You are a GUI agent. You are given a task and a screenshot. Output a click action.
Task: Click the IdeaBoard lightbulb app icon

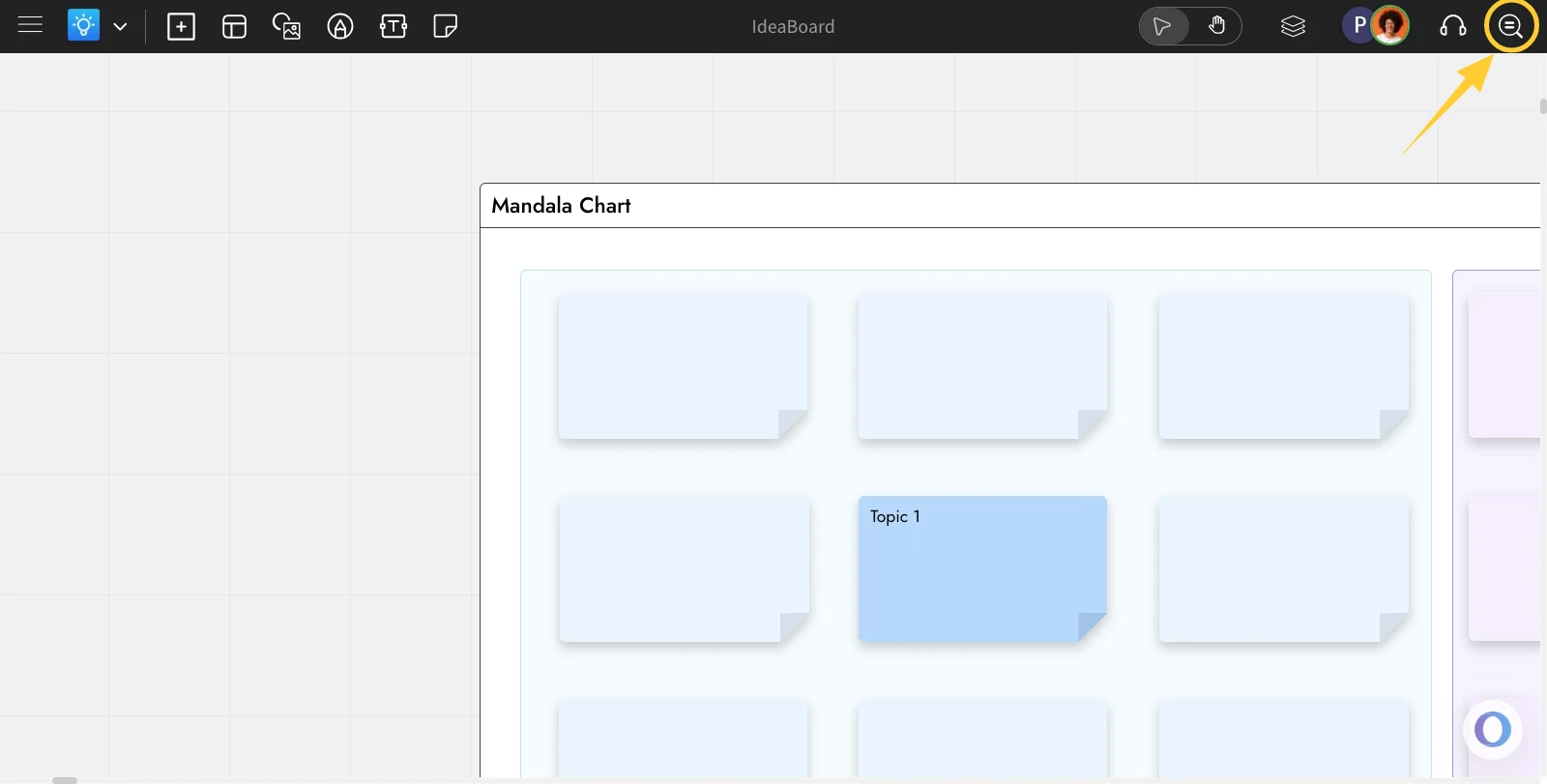pos(84,25)
